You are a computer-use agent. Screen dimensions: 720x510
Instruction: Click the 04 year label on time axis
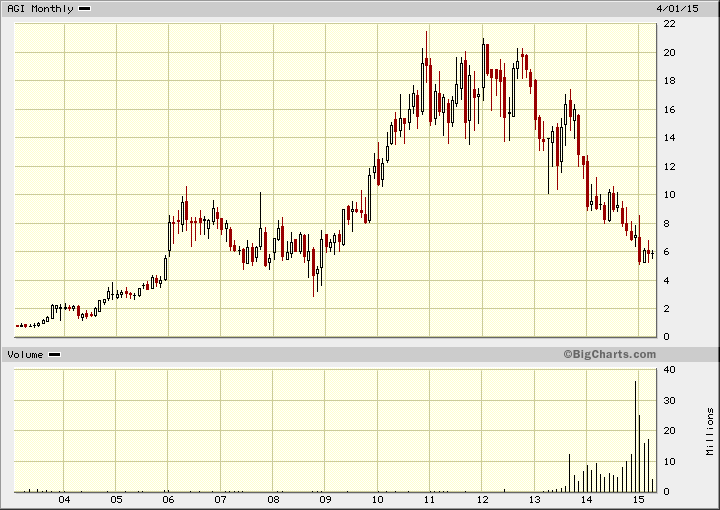coord(64,500)
